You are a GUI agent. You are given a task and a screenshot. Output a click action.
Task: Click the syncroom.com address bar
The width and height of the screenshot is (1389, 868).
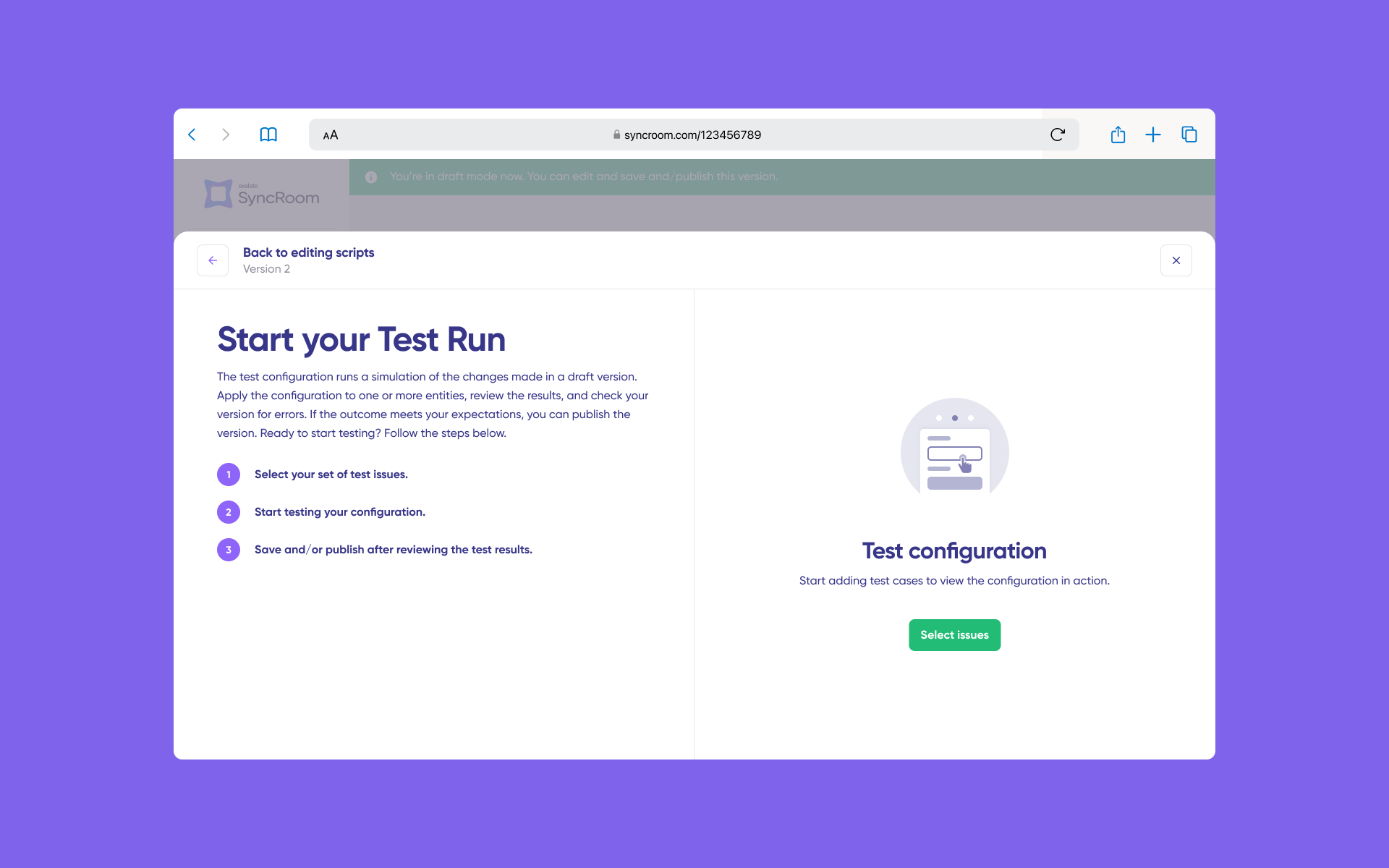(x=692, y=135)
